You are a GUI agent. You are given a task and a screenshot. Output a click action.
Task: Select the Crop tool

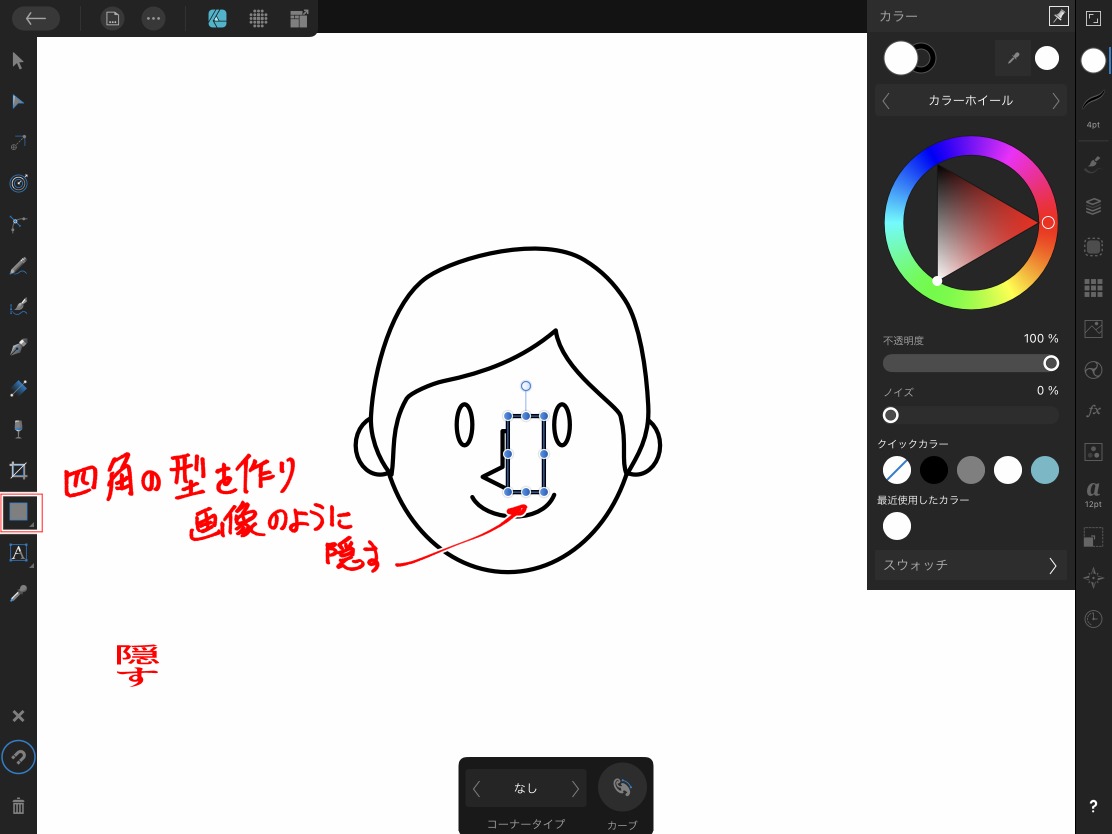(18, 470)
